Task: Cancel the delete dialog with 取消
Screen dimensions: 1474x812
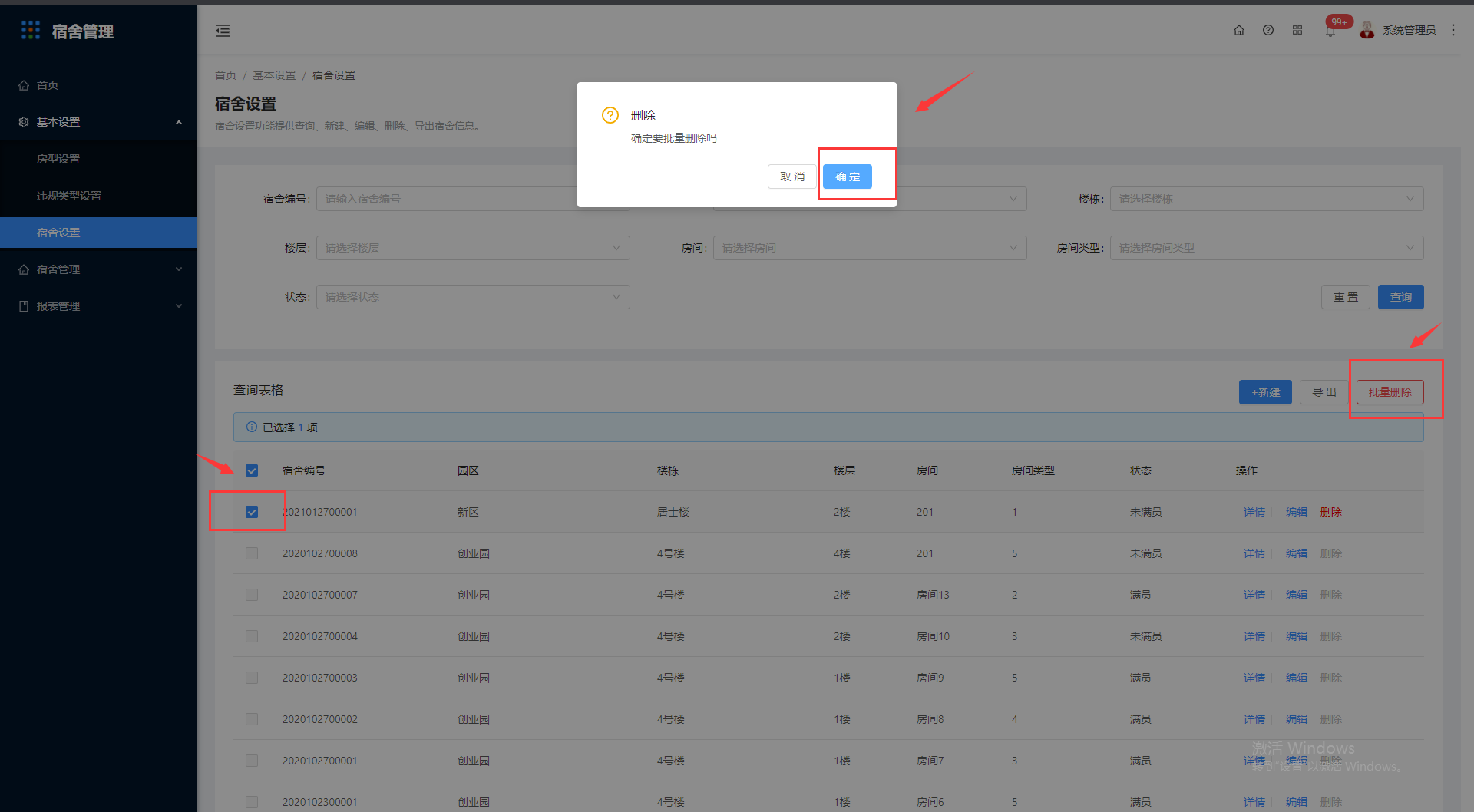Action: point(792,177)
